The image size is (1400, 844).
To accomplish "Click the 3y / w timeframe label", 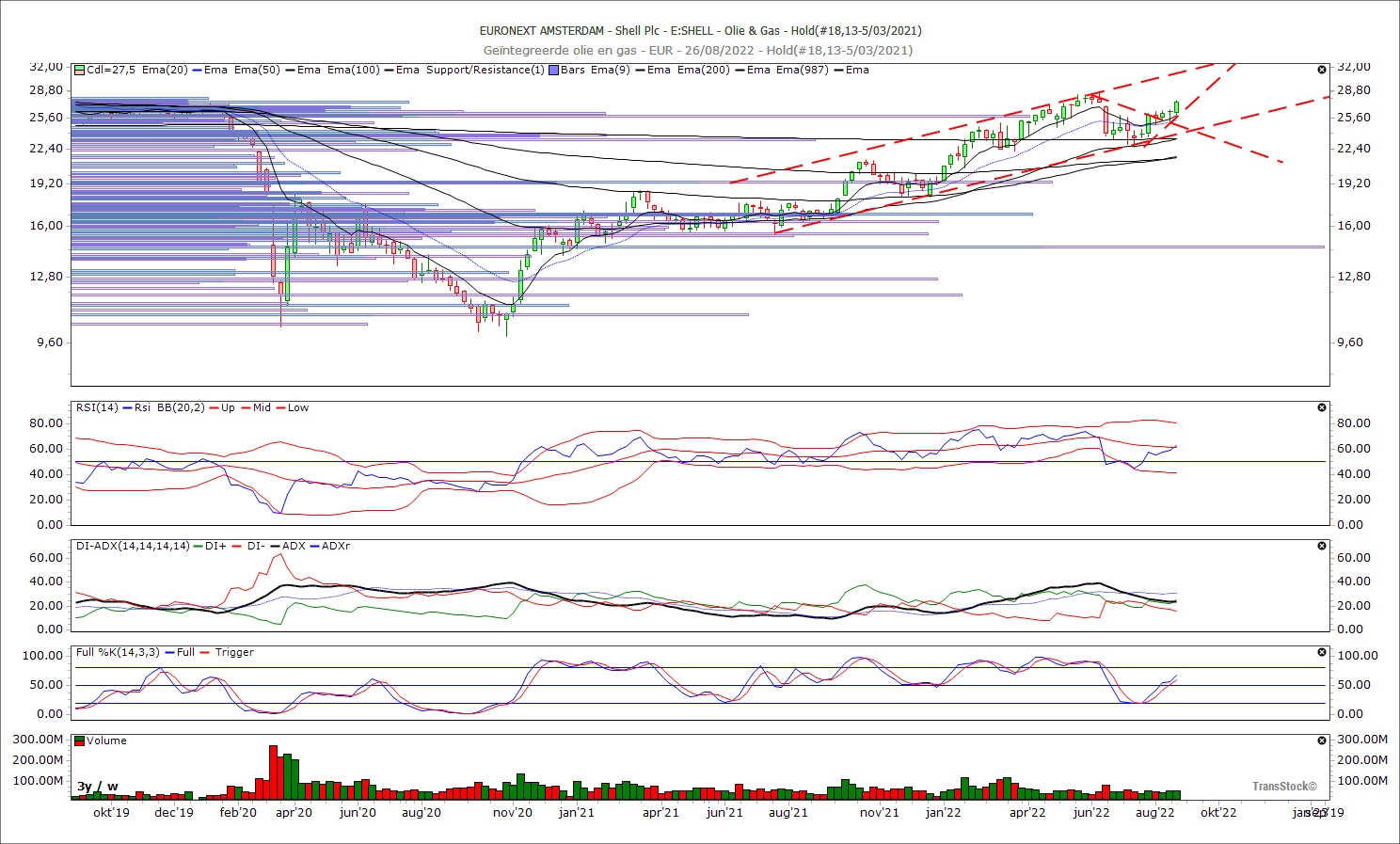I will point(98,787).
